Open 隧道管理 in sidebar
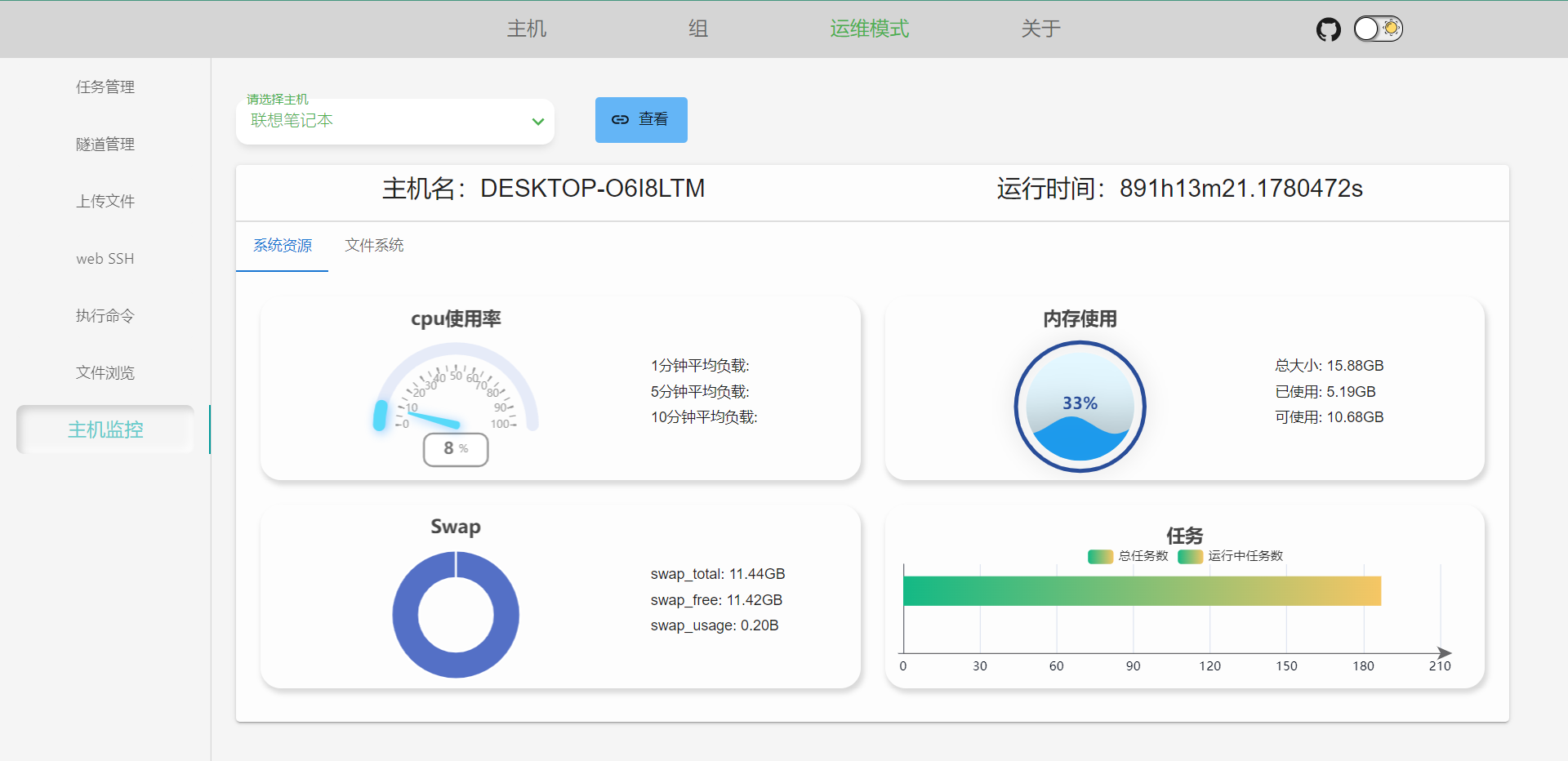The image size is (1568, 761). coord(105,144)
